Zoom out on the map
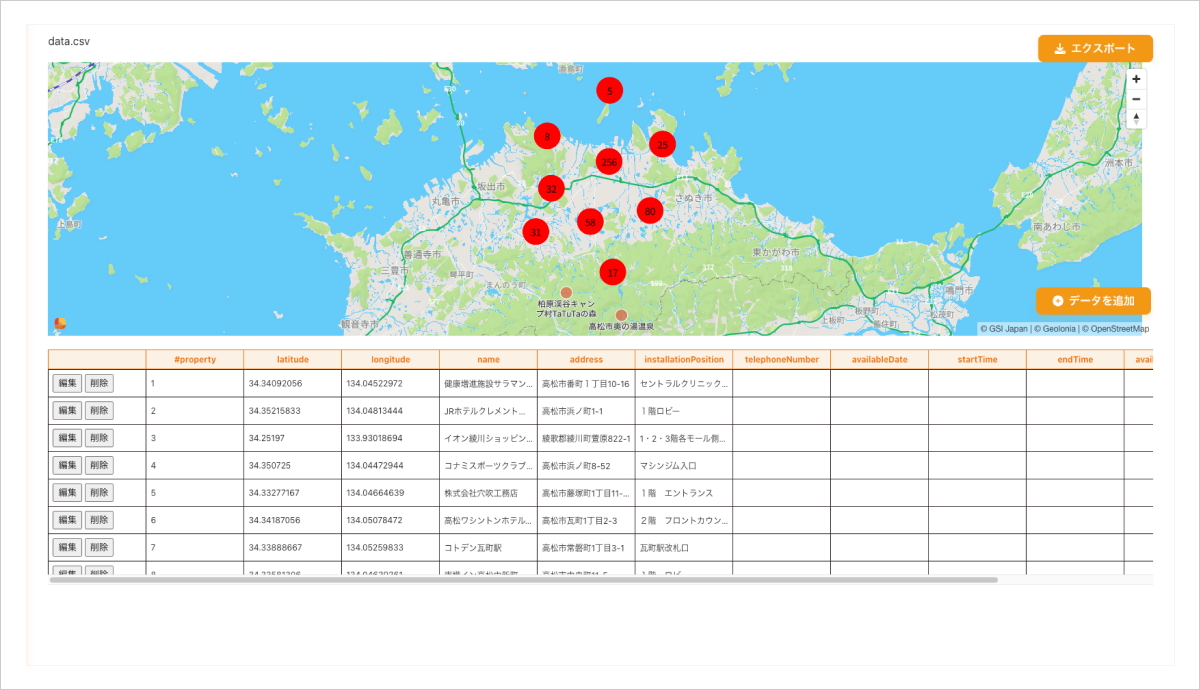 pos(1136,99)
